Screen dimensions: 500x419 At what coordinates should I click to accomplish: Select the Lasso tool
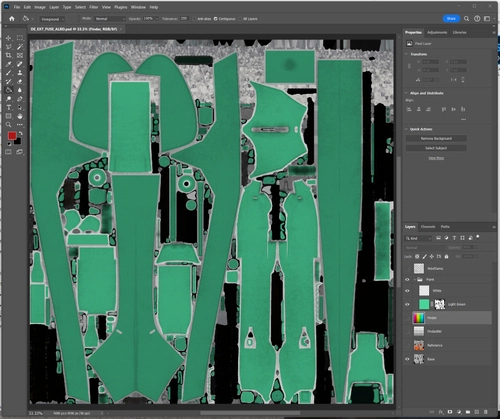point(9,47)
